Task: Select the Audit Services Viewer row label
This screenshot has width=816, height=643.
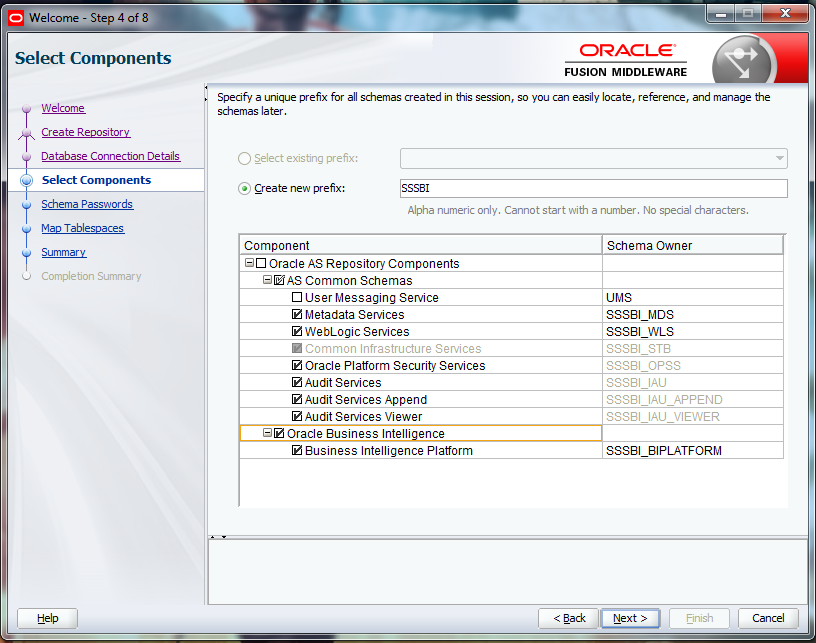Action: pyautogui.click(x=363, y=417)
